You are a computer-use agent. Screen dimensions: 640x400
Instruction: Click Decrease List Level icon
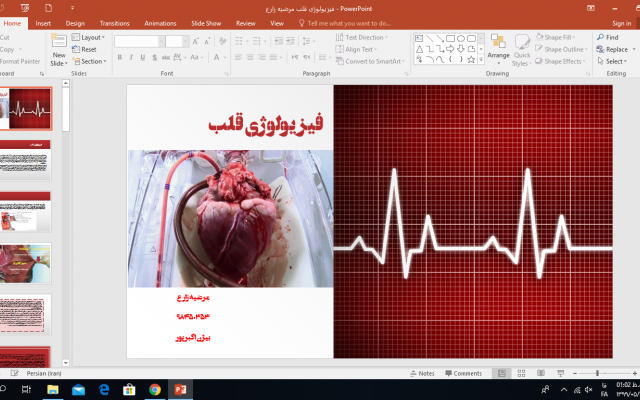pyautogui.click(x=279, y=41)
